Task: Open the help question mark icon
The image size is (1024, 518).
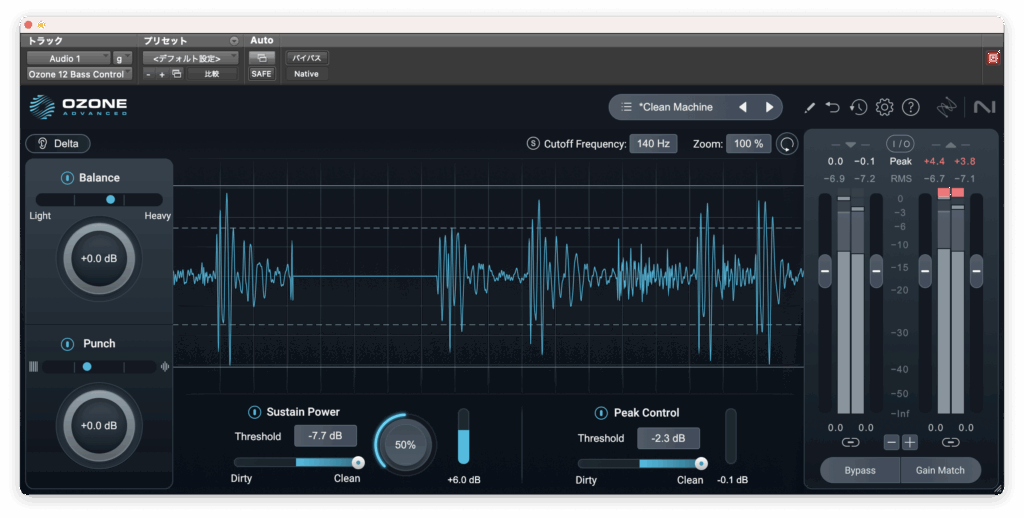Action: click(910, 107)
